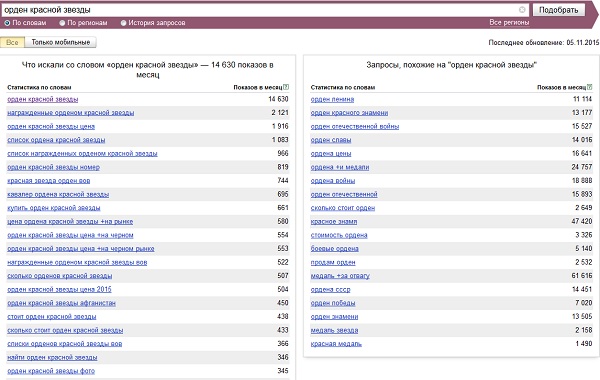Select the 'По словам' radio button

pyautogui.click(x=7, y=23)
